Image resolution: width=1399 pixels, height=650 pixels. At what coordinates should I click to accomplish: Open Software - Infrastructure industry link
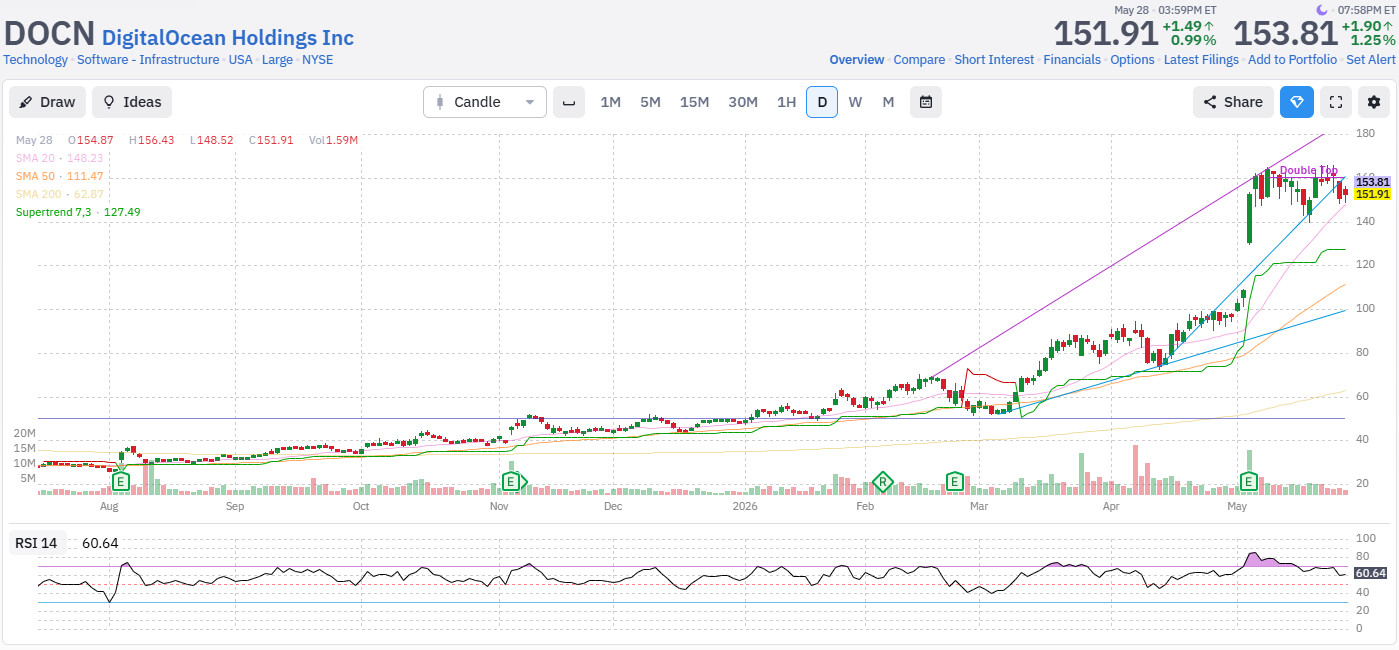[148, 60]
